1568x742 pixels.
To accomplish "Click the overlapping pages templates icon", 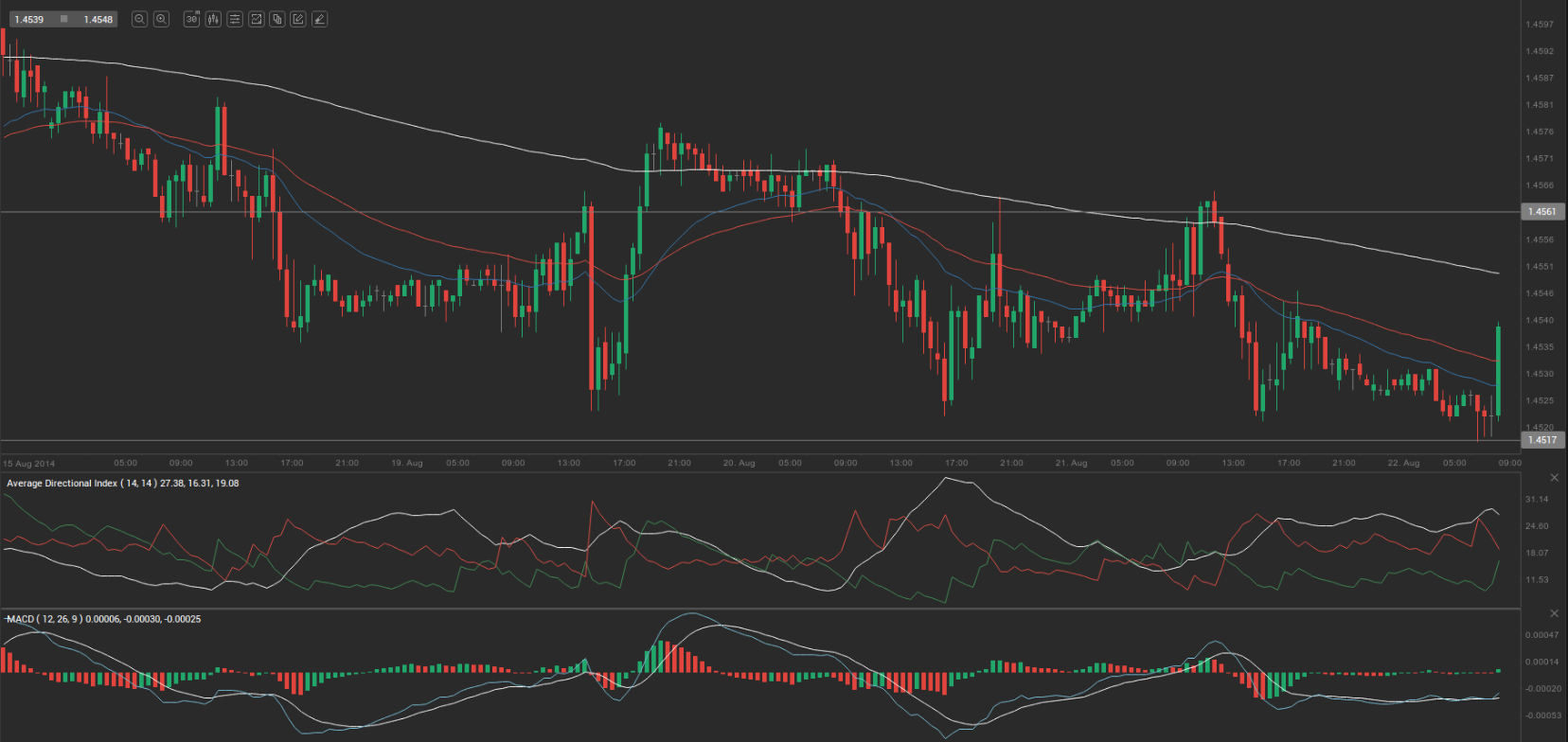I will (x=277, y=19).
